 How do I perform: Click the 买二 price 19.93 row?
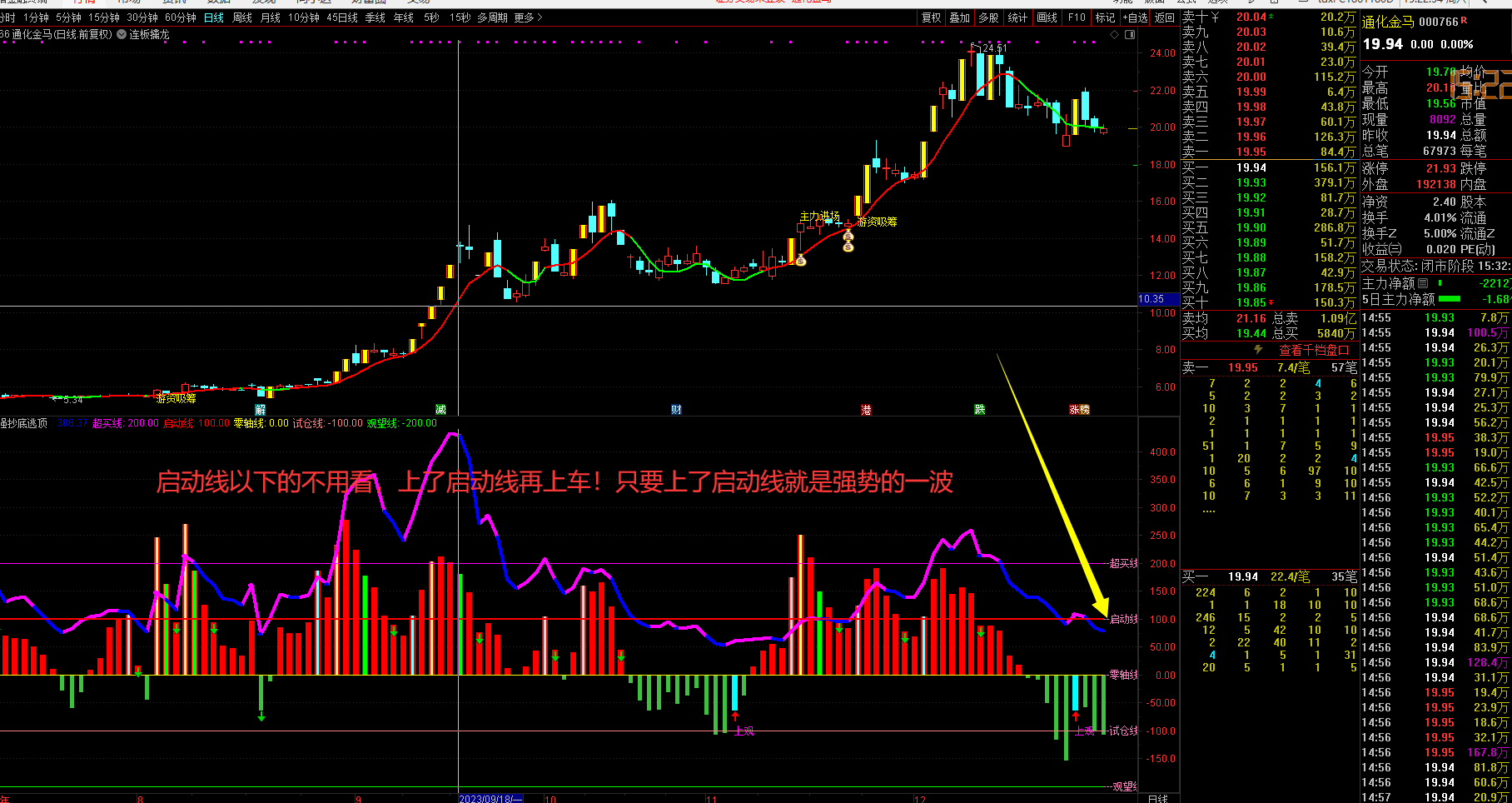pyautogui.click(x=1269, y=182)
